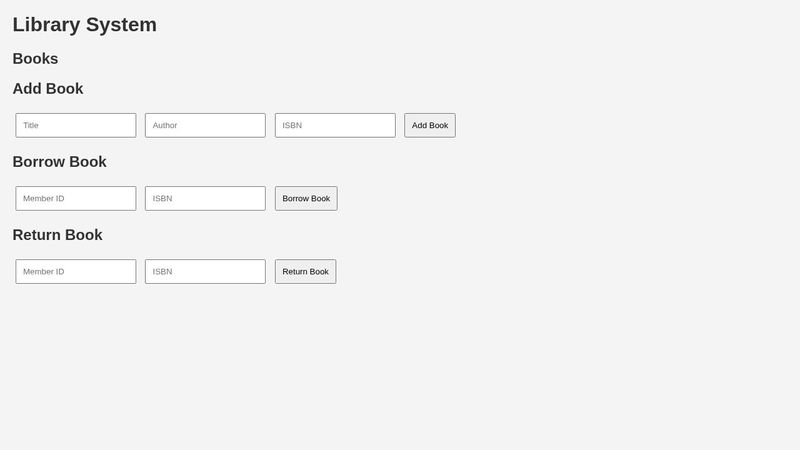Select the ISBN field under Add Book
Image resolution: width=800 pixels, height=450 pixels.
tap(335, 125)
